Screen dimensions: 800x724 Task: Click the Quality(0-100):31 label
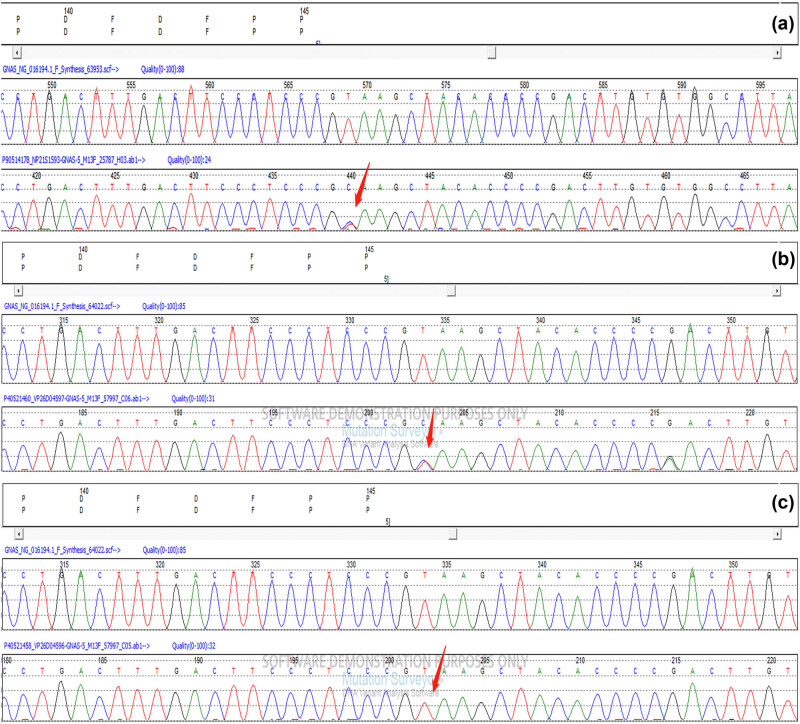tap(193, 398)
